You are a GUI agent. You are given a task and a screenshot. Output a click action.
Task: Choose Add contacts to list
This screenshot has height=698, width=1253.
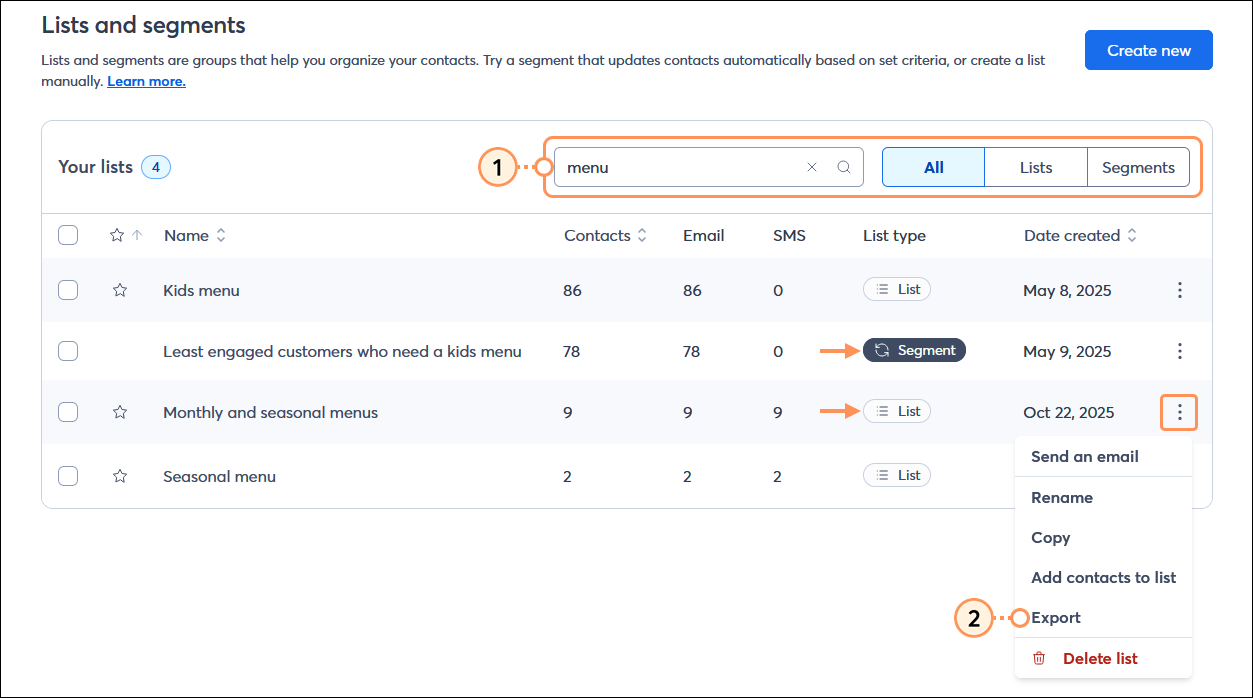(x=1103, y=577)
